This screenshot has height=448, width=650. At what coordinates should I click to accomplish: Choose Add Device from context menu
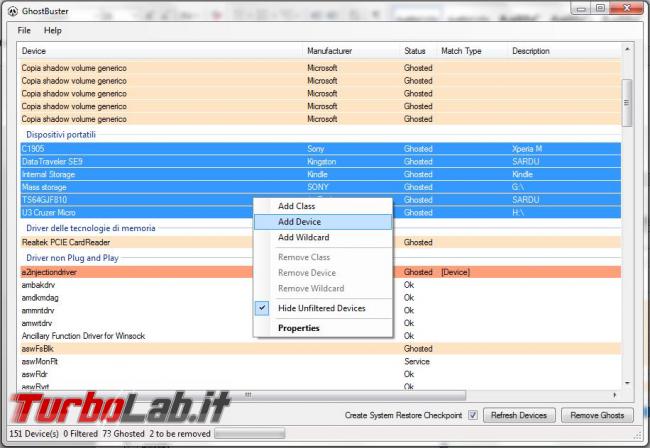point(323,222)
